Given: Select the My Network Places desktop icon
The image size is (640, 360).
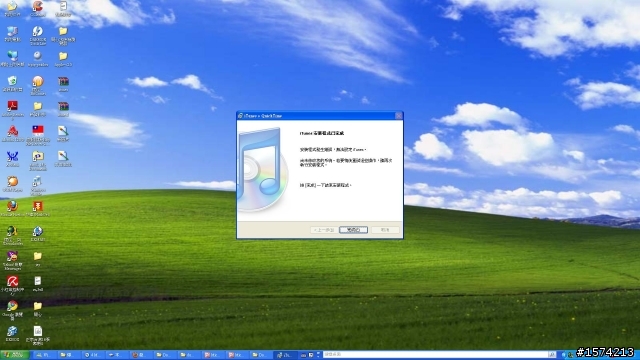Looking at the screenshot, I should [x=12, y=59].
